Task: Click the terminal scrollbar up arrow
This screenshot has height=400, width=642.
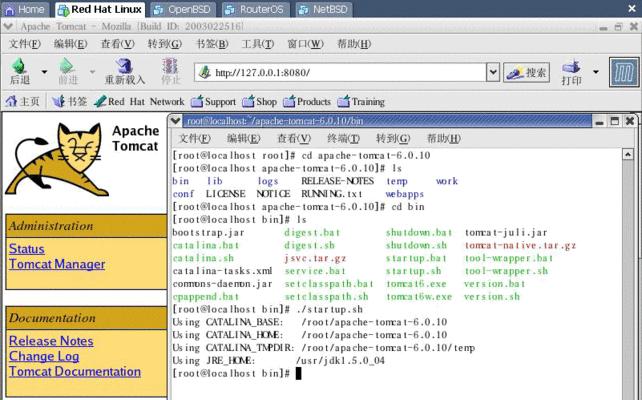Action: pos(628,154)
